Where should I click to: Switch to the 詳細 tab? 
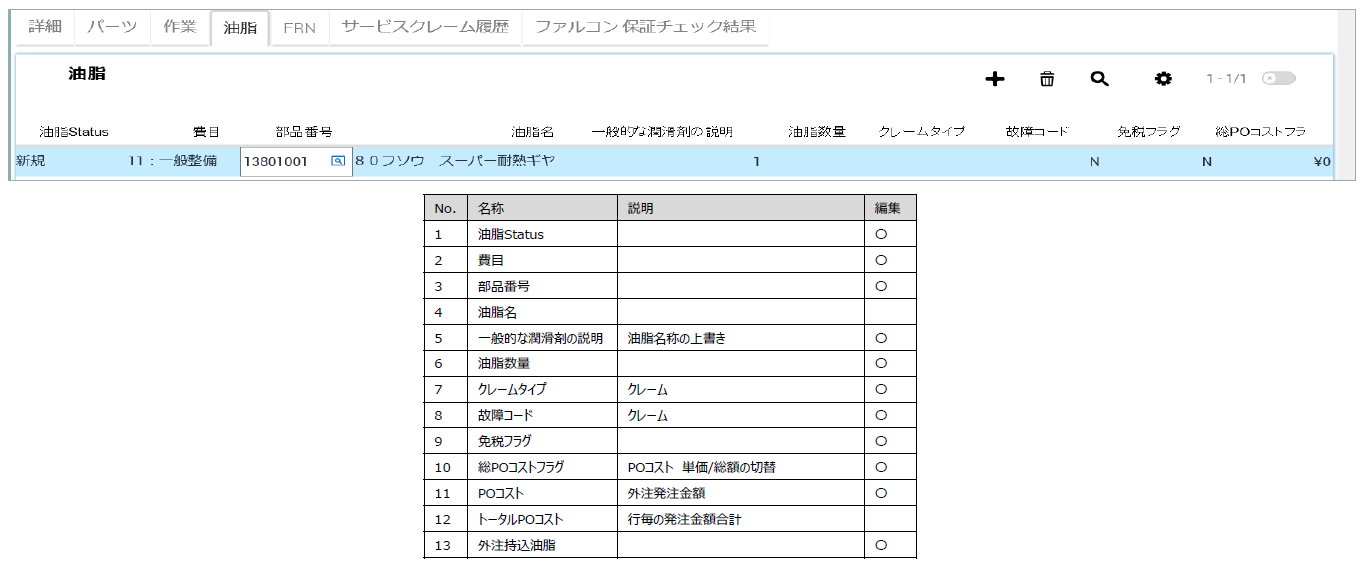click(45, 27)
